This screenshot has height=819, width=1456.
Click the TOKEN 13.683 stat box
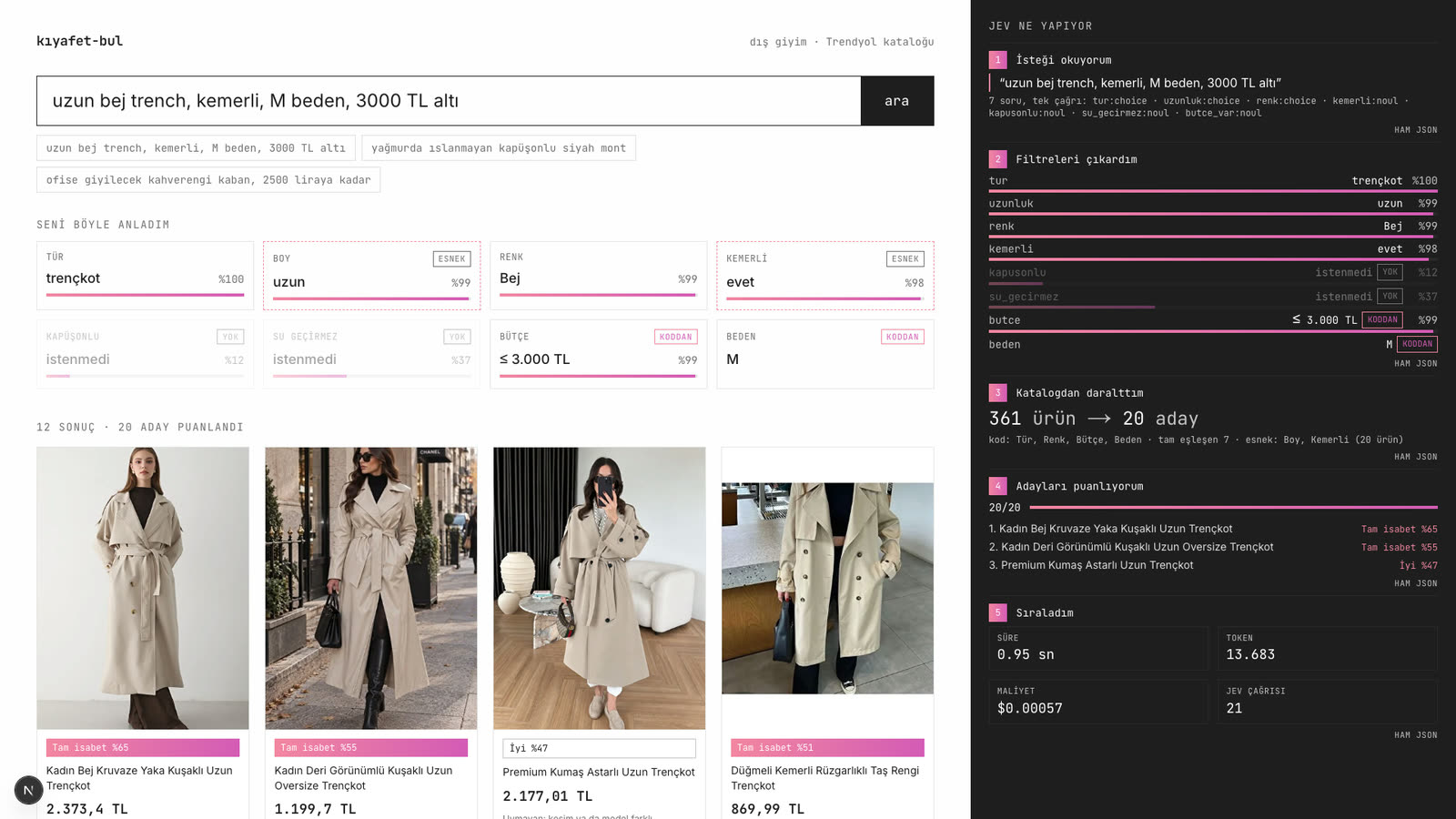(1328, 649)
